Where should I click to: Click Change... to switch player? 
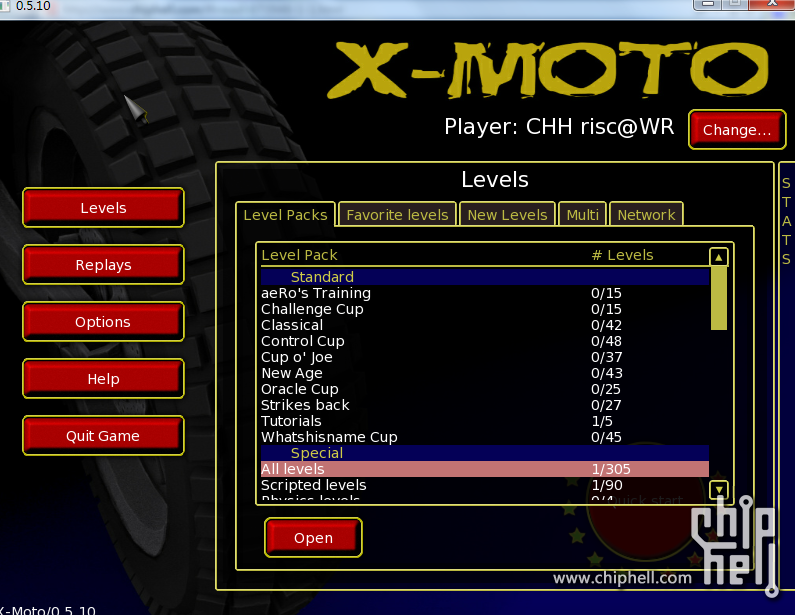[737, 130]
